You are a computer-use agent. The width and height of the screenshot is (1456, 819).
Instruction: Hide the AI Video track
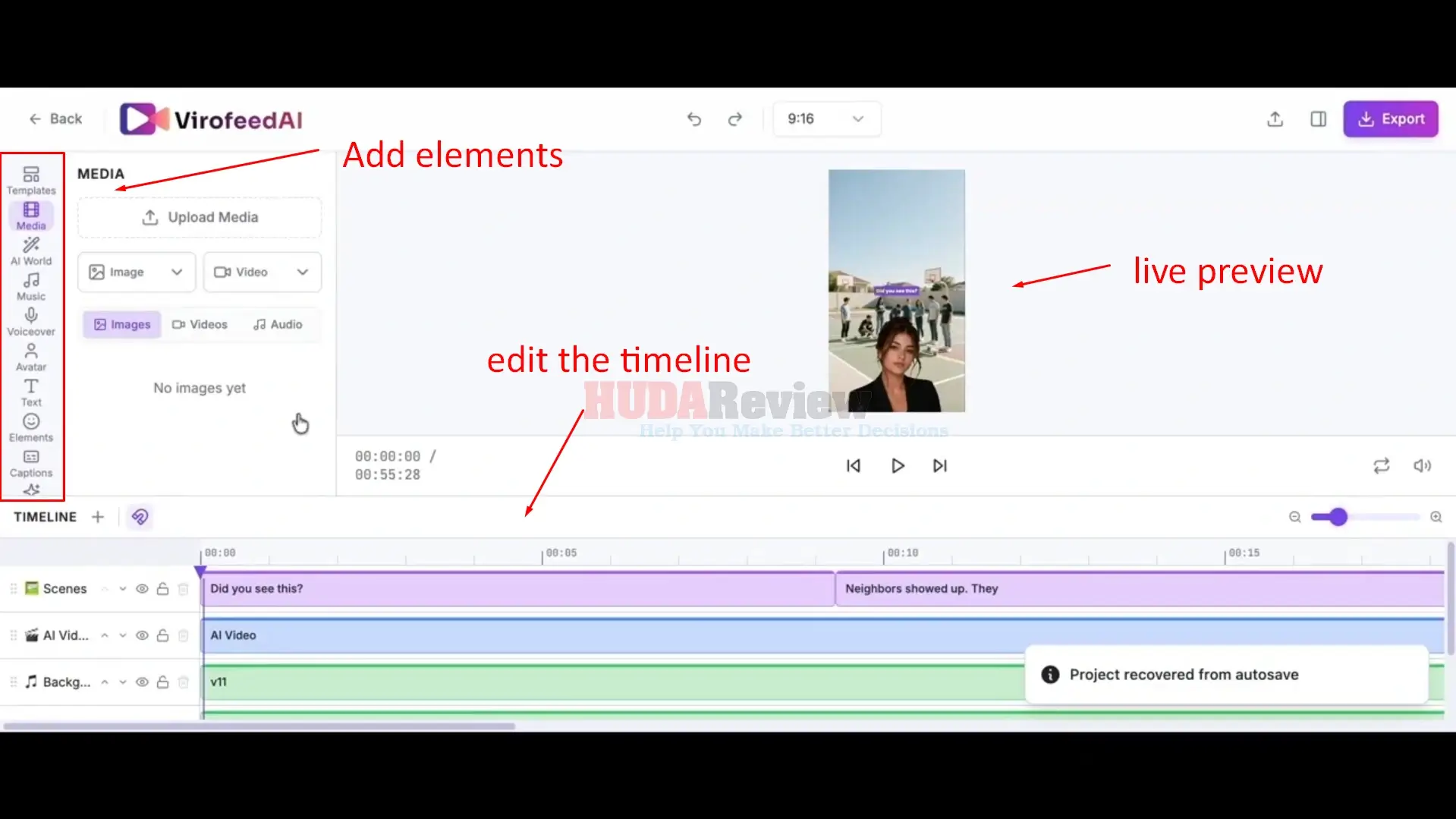142,635
